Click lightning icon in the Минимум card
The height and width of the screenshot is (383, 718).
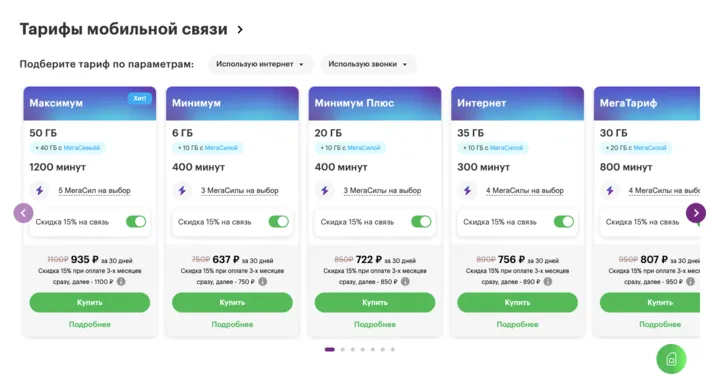[x=182, y=191]
